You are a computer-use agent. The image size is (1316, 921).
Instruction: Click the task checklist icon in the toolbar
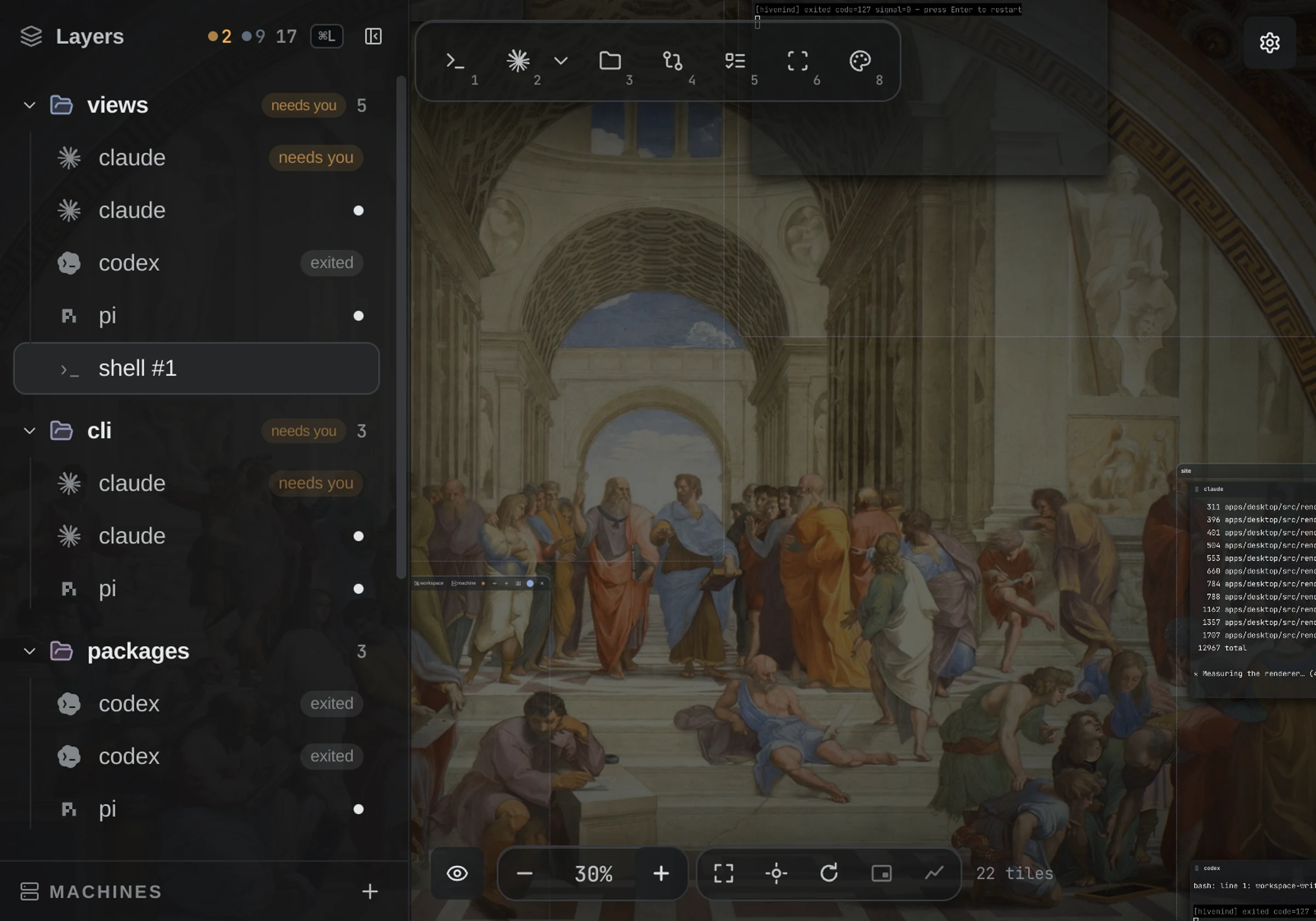(735, 61)
